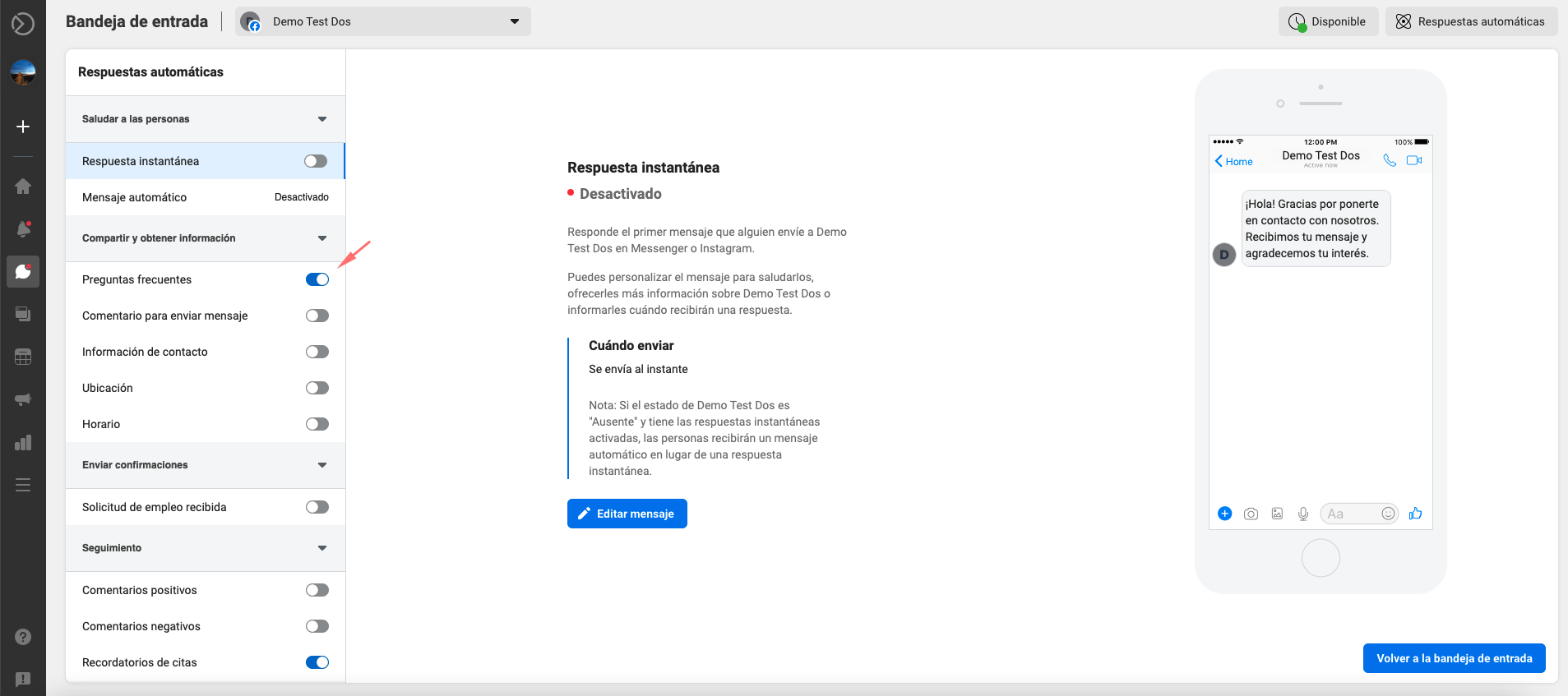
Task: Enable Solicitud de empleo recibida toggle
Action: (317, 507)
